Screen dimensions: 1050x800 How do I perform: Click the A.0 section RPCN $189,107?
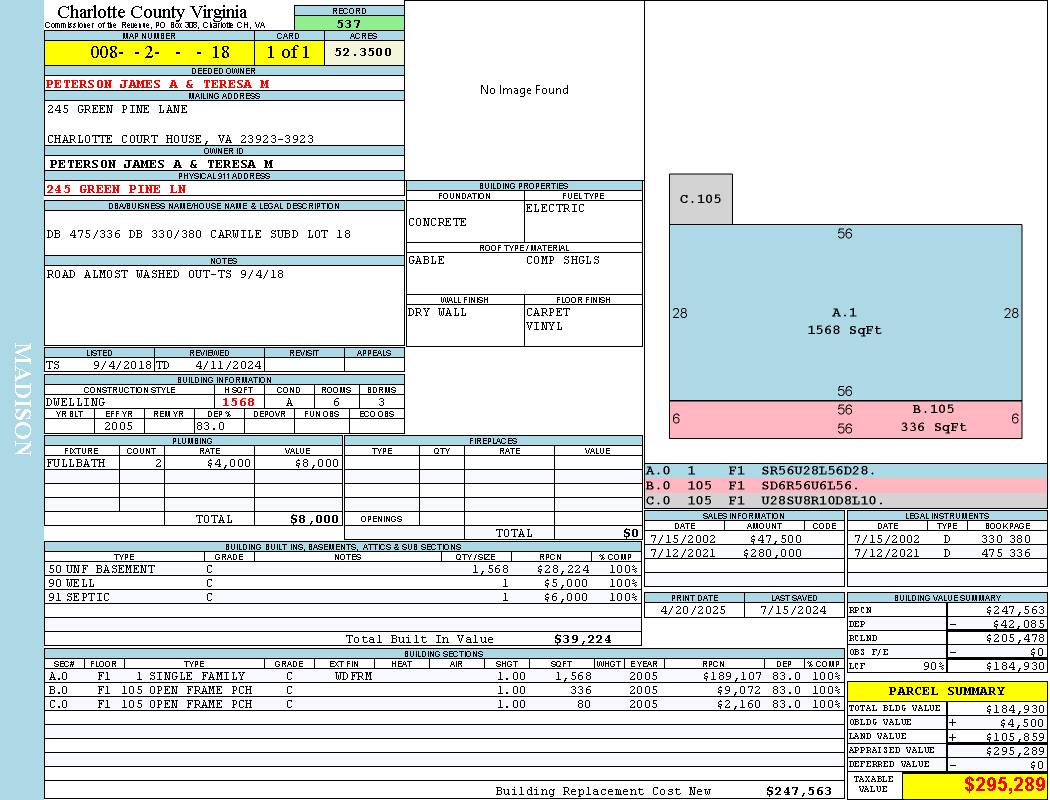click(x=731, y=676)
